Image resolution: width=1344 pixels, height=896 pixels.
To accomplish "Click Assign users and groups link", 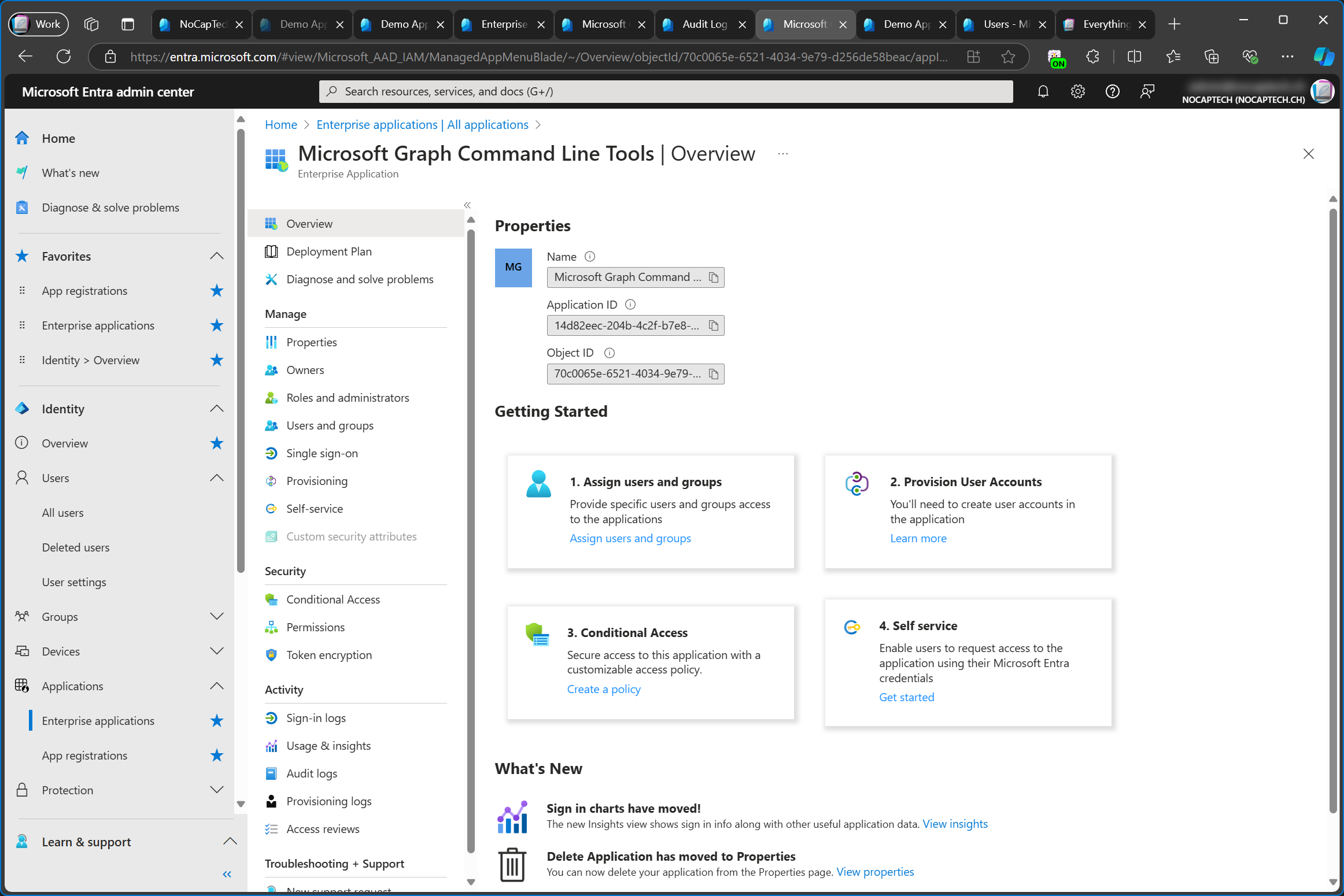I will (x=630, y=538).
